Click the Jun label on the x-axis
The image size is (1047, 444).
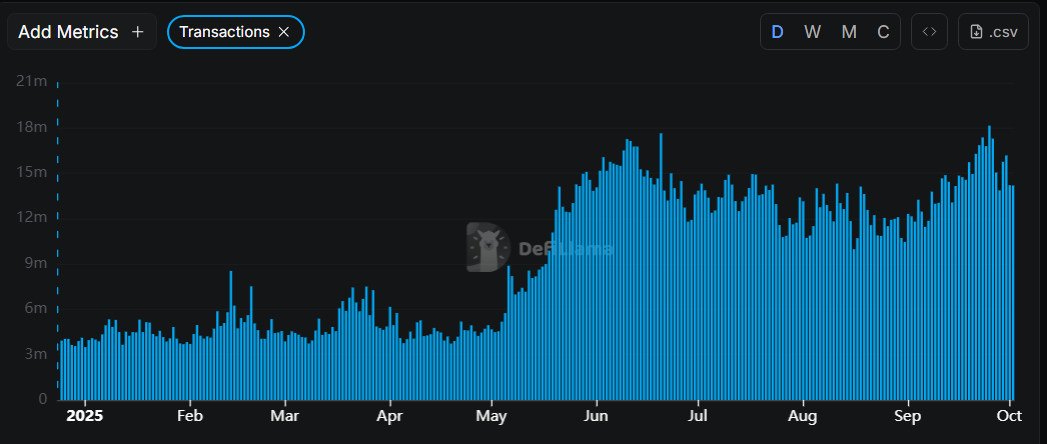596,415
